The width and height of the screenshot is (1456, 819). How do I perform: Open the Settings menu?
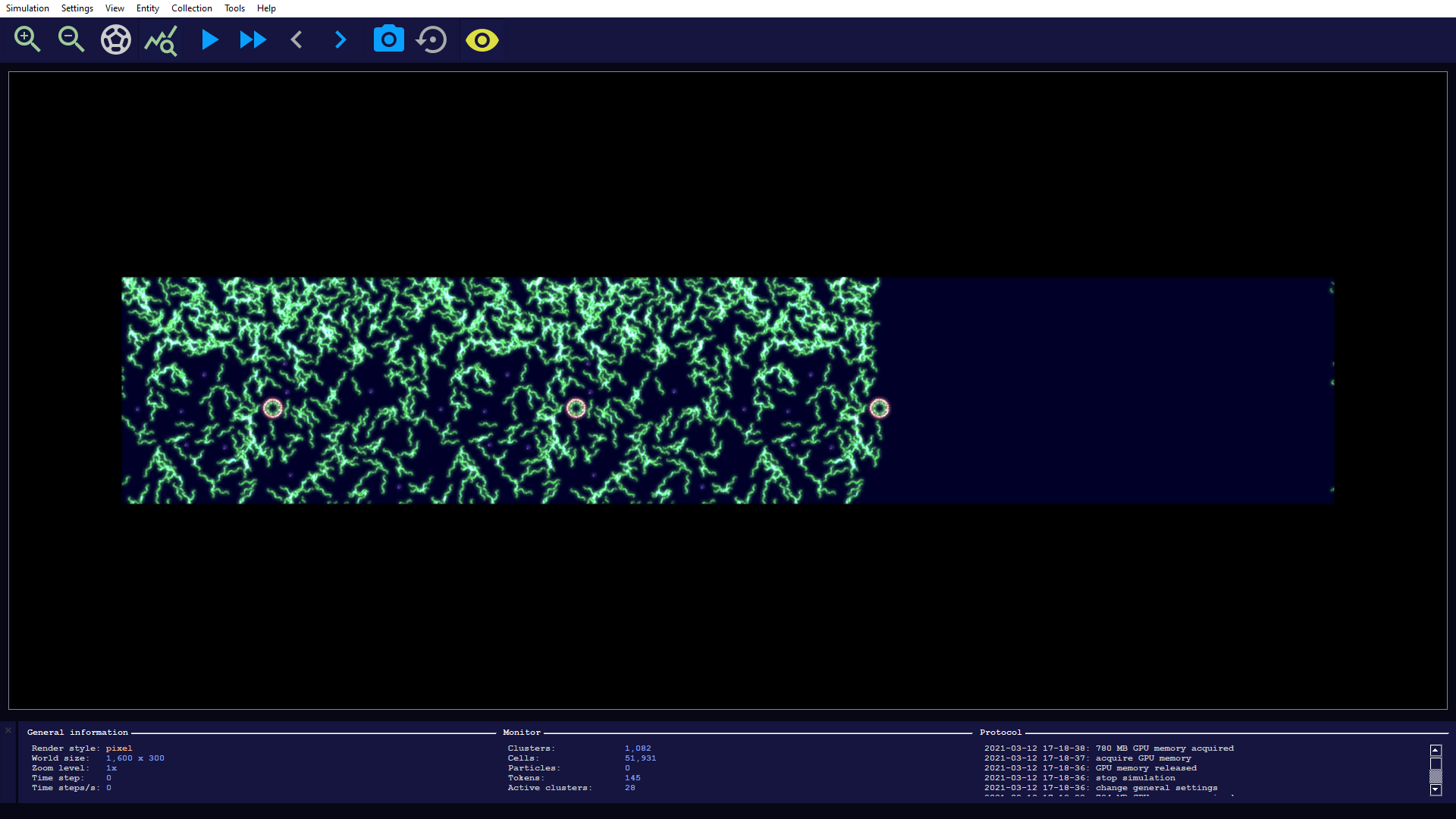point(77,8)
